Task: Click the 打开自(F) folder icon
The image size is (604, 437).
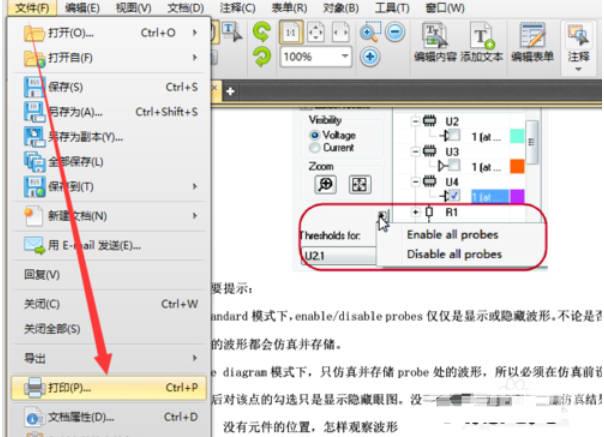Action: click(x=35, y=58)
